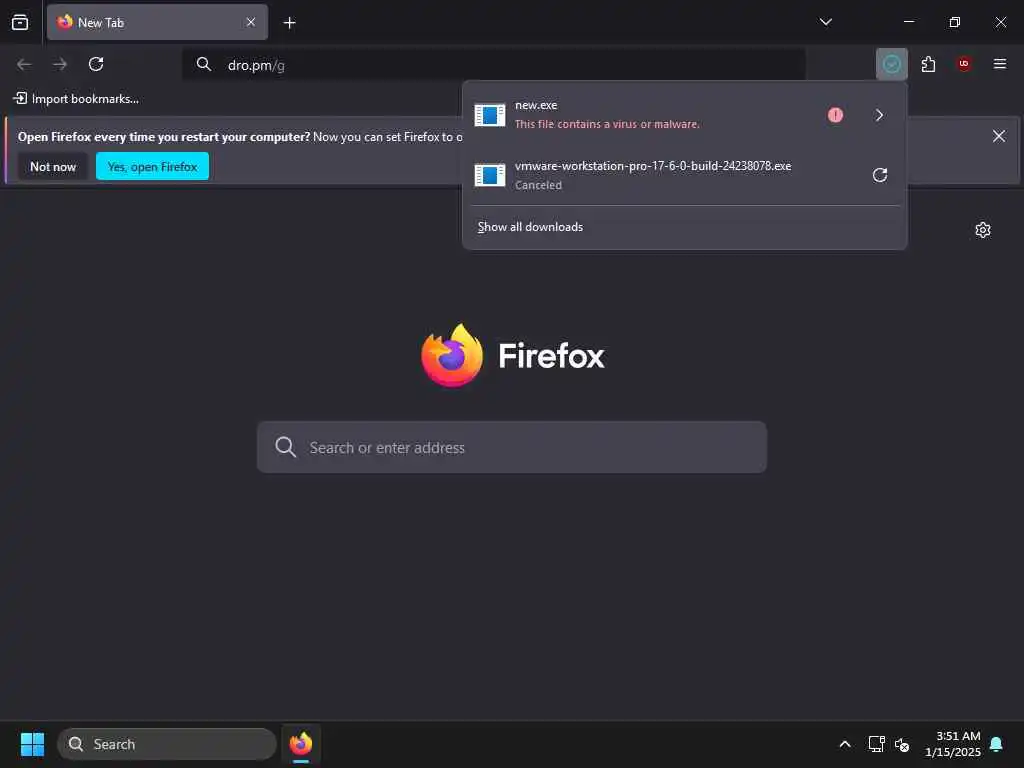Open the network status tray icon
This screenshot has width=1024, height=768.
[x=876, y=744]
